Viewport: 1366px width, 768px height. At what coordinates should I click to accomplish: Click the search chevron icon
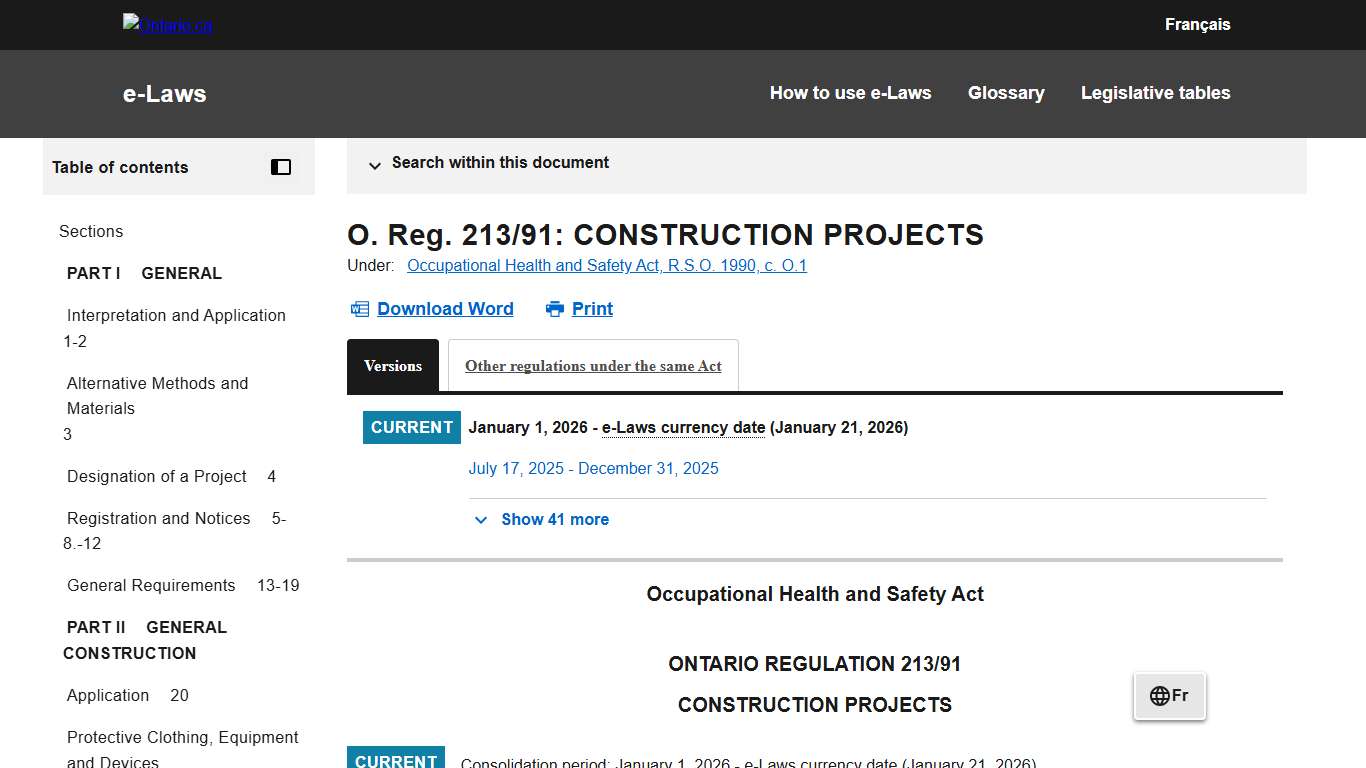(x=375, y=166)
